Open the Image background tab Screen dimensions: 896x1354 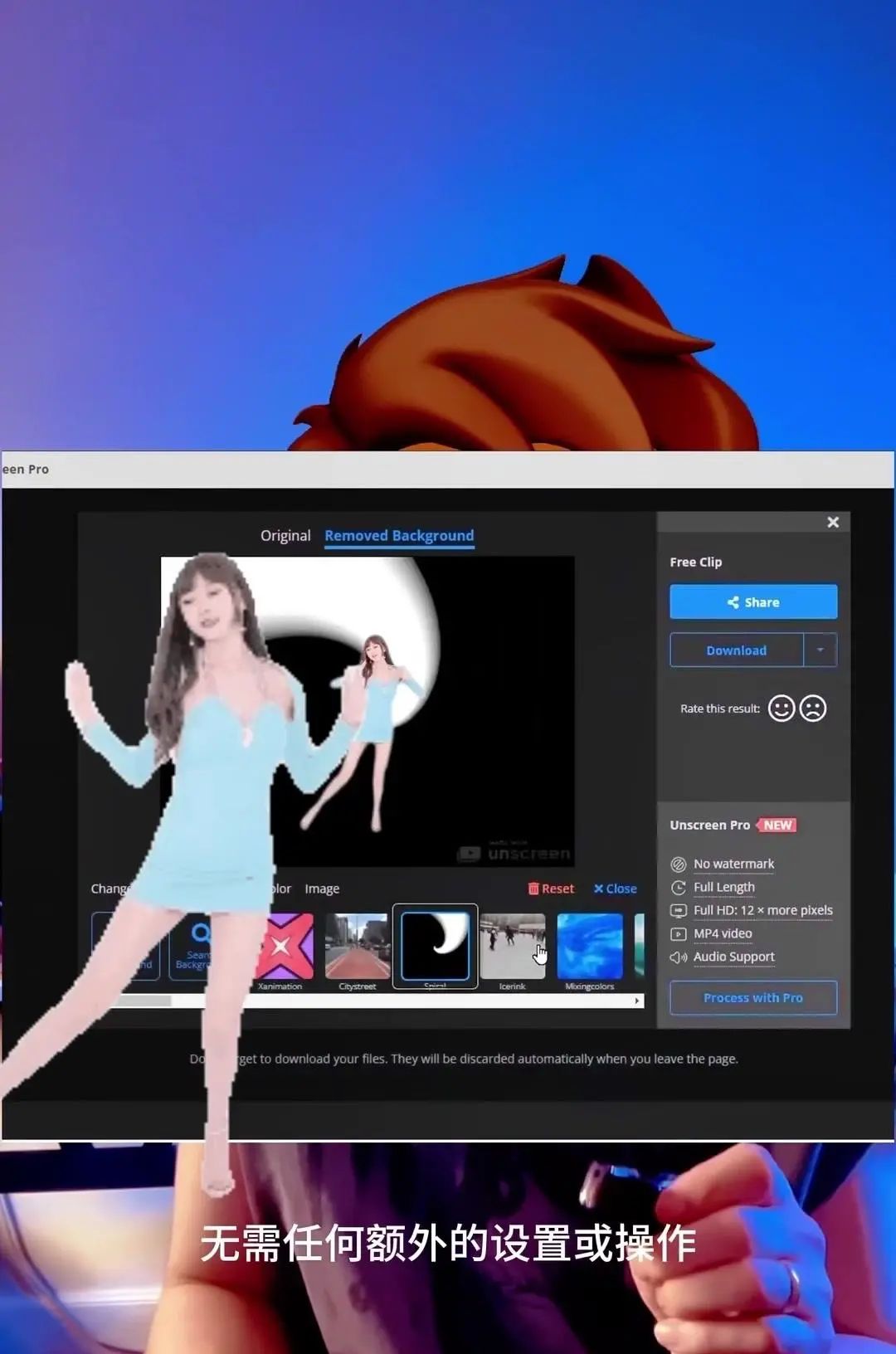point(322,889)
